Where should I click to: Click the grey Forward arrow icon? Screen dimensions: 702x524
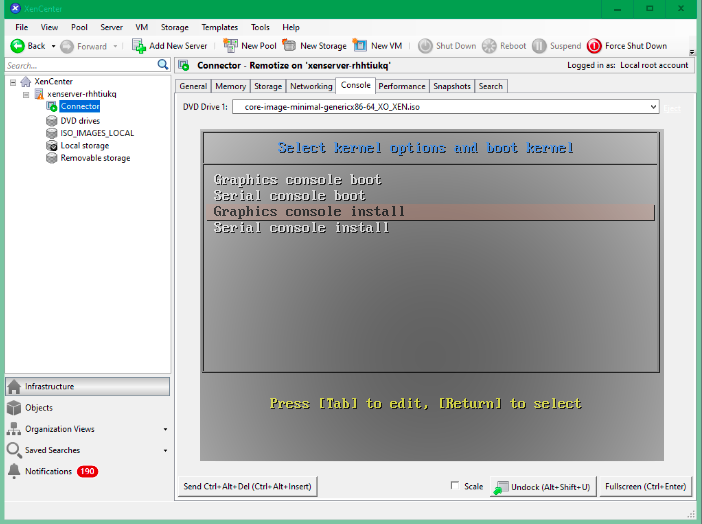67,47
